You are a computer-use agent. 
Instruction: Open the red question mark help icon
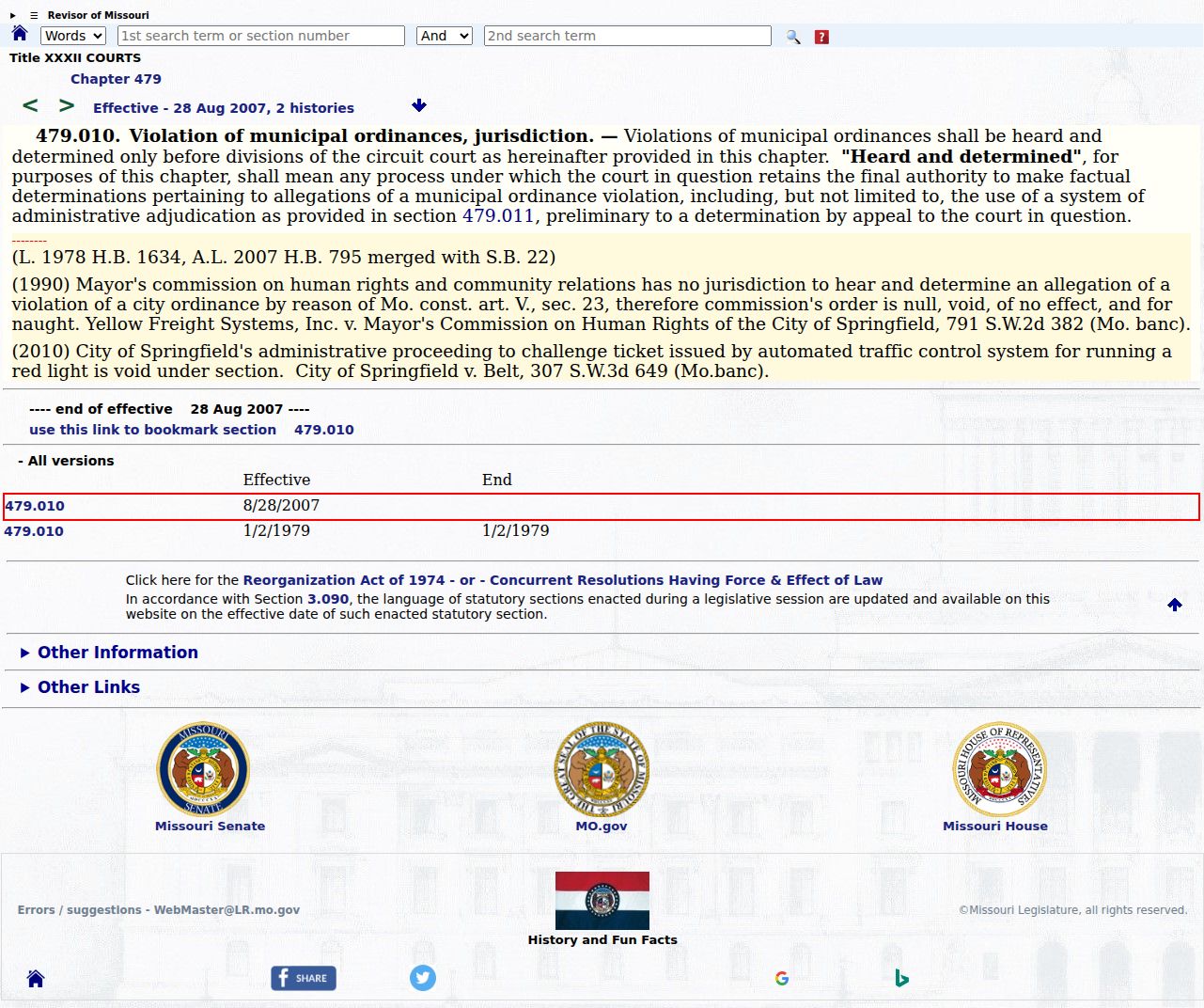point(821,37)
